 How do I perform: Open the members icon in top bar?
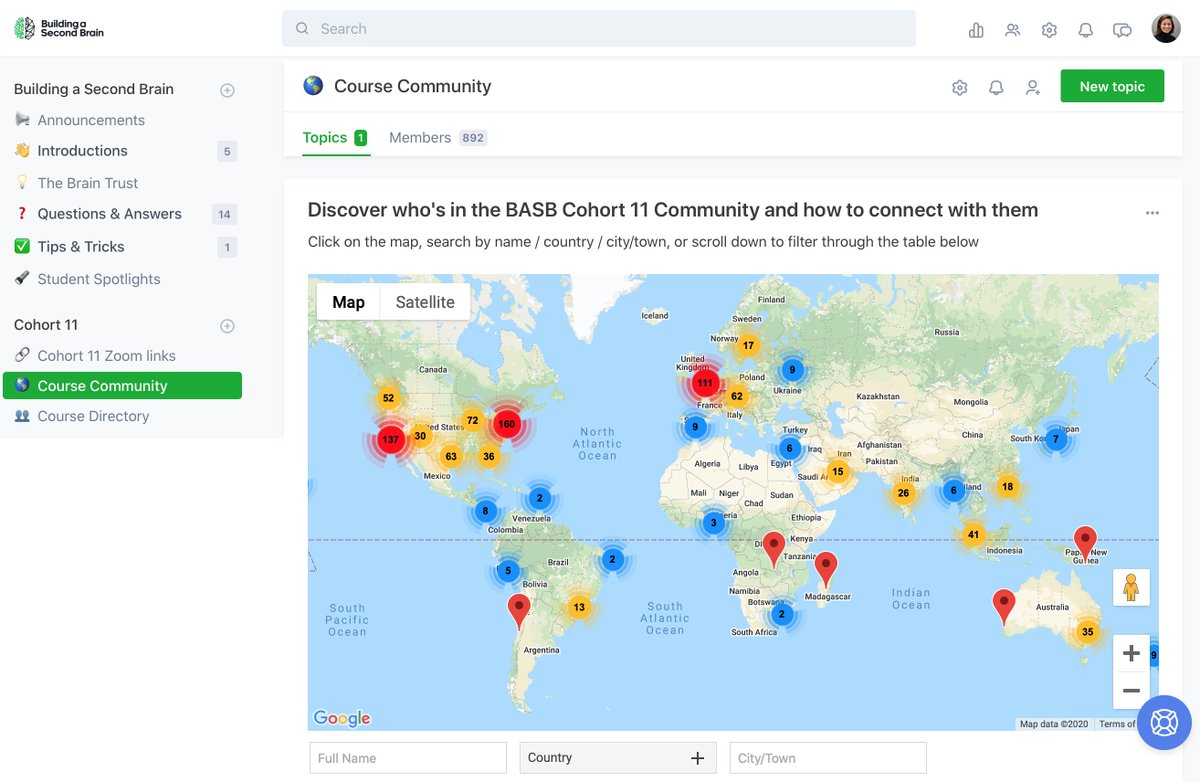(1013, 30)
